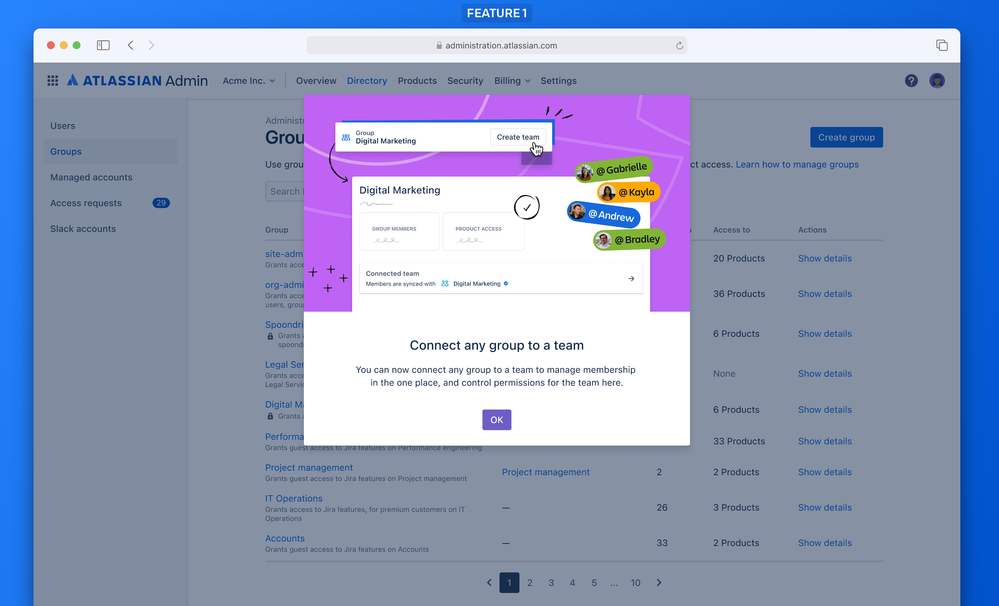Show details for IT Operations group
The width and height of the screenshot is (999, 606).
pos(825,507)
